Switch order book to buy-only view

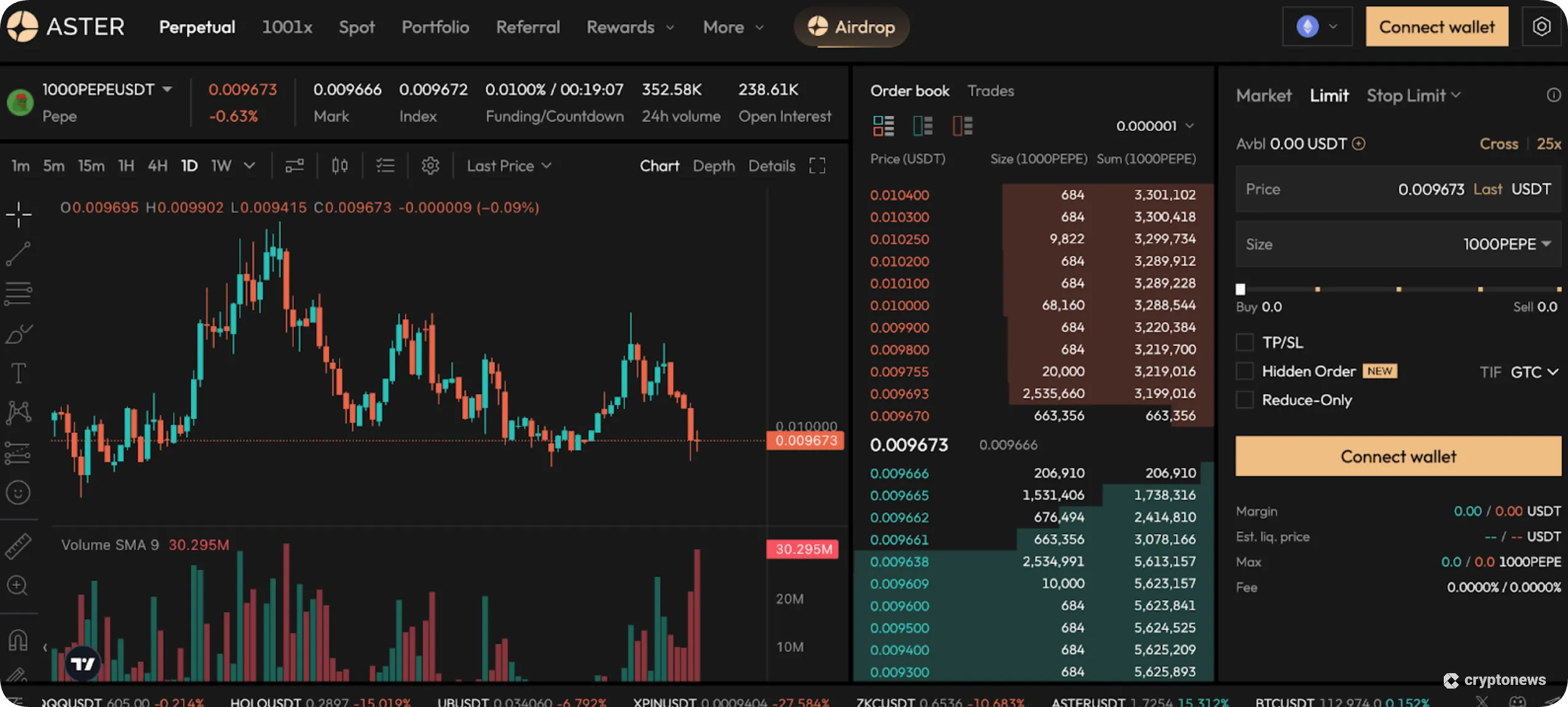click(x=922, y=125)
